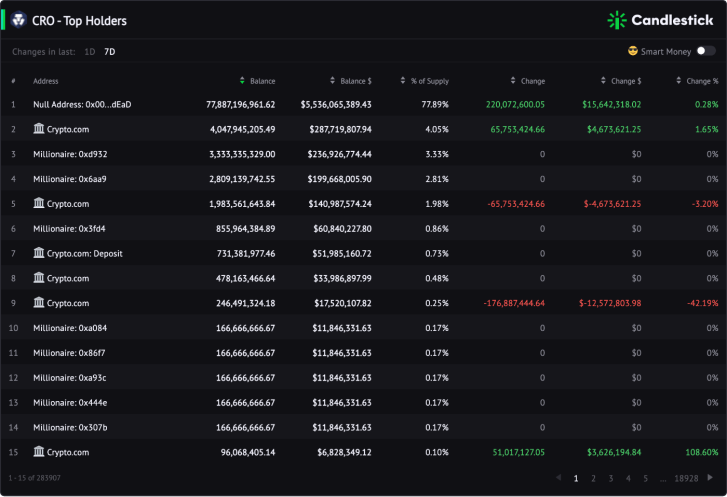Click the bank icon beside Crypto.com: Deposit
The width and height of the screenshot is (727, 497).
[x=39, y=253]
